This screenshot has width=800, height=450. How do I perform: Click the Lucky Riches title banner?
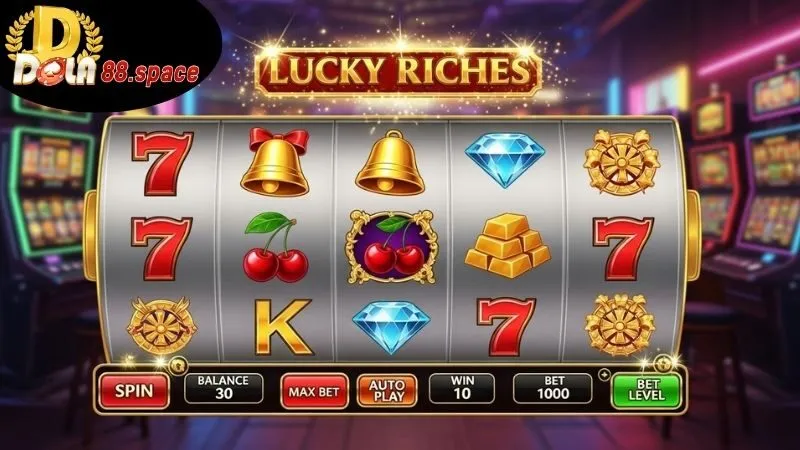tap(399, 71)
